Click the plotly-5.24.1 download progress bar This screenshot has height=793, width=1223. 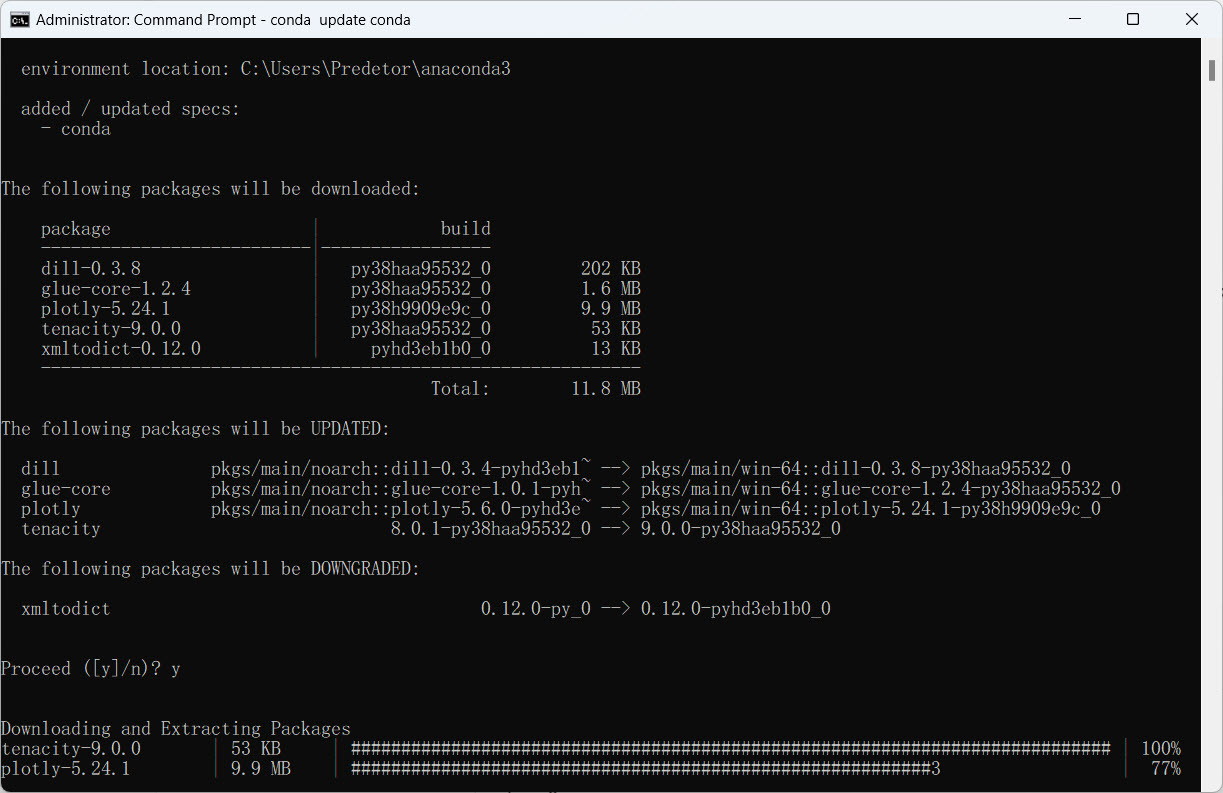coord(646,769)
